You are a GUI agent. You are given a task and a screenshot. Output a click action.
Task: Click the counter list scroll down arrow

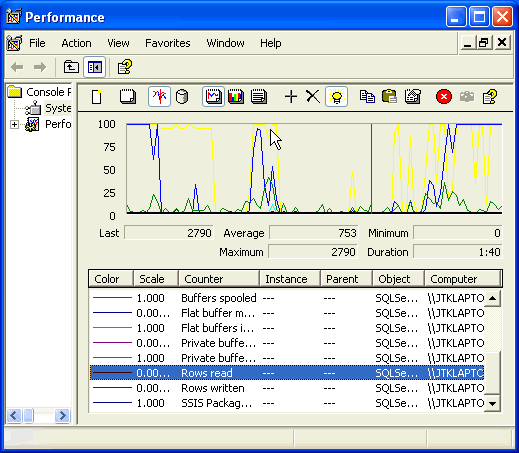click(x=492, y=404)
